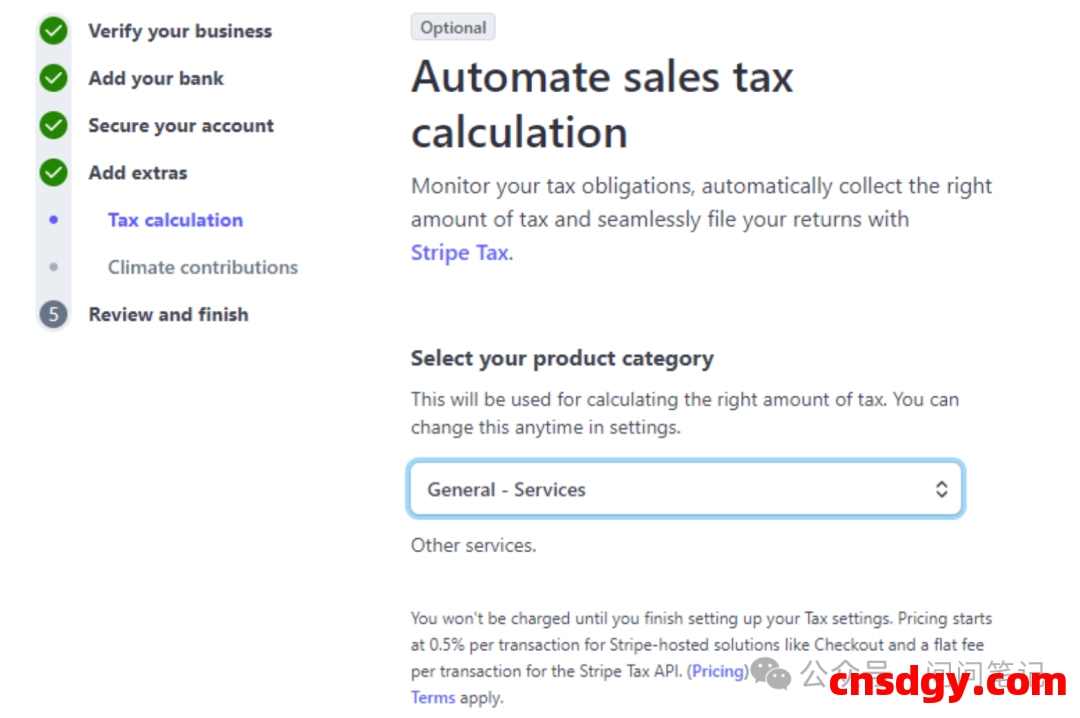
Task: Click the purple bullet next to Tax calculation
Action: click(x=53, y=220)
